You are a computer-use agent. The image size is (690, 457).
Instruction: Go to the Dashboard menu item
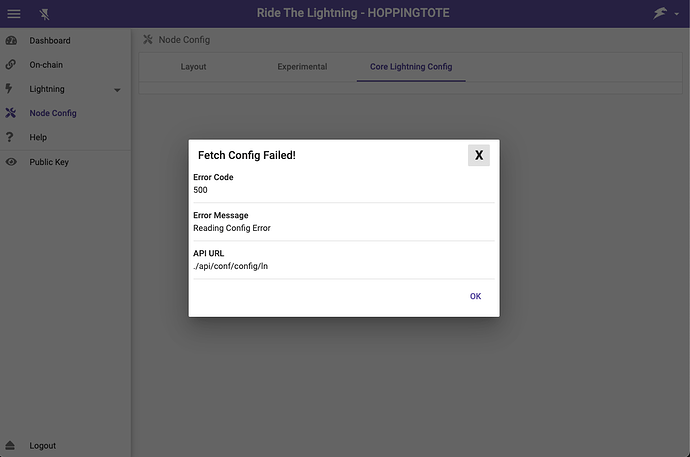tap(50, 41)
